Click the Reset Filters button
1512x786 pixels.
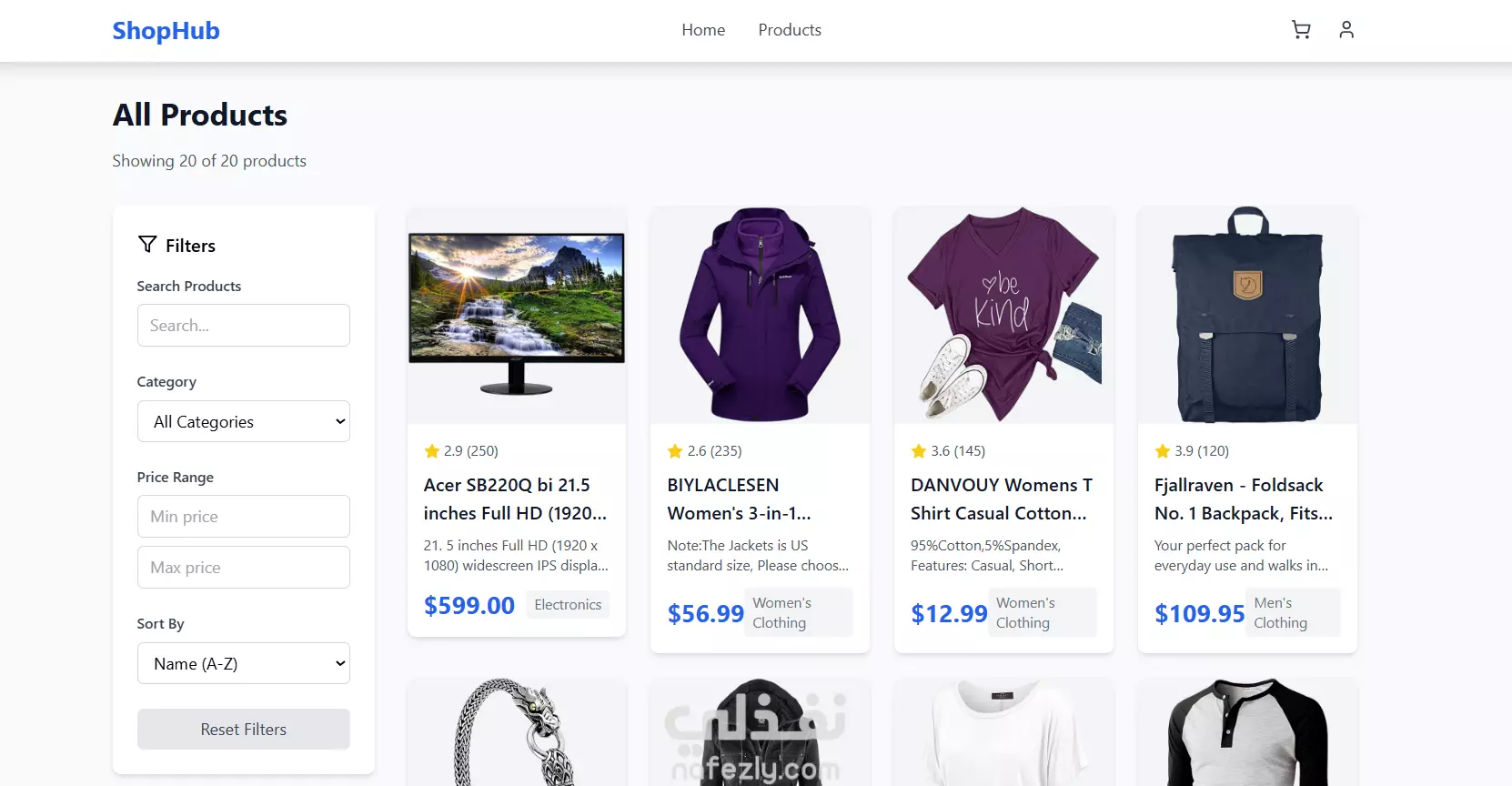pyautogui.click(x=244, y=730)
